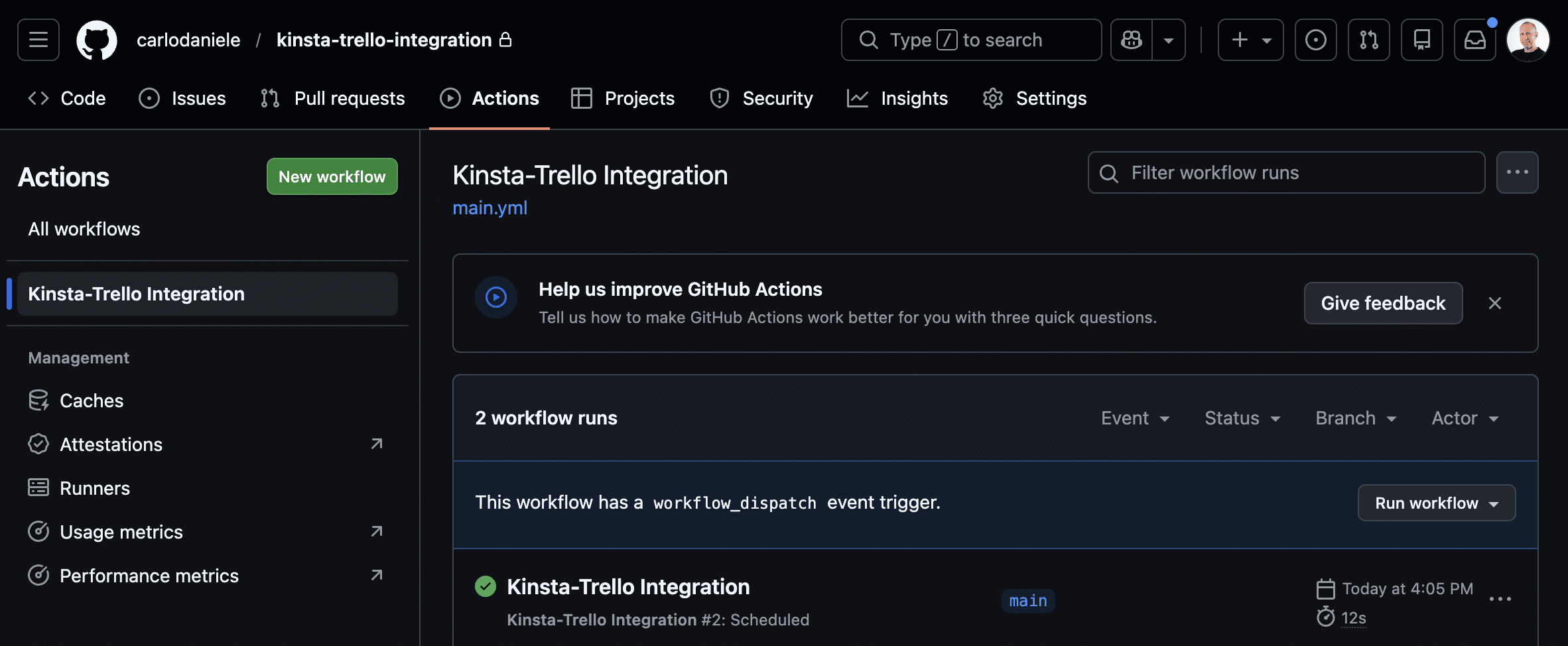Click the pull requests icon top right
1568x646 pixels.
(1368, 40)
